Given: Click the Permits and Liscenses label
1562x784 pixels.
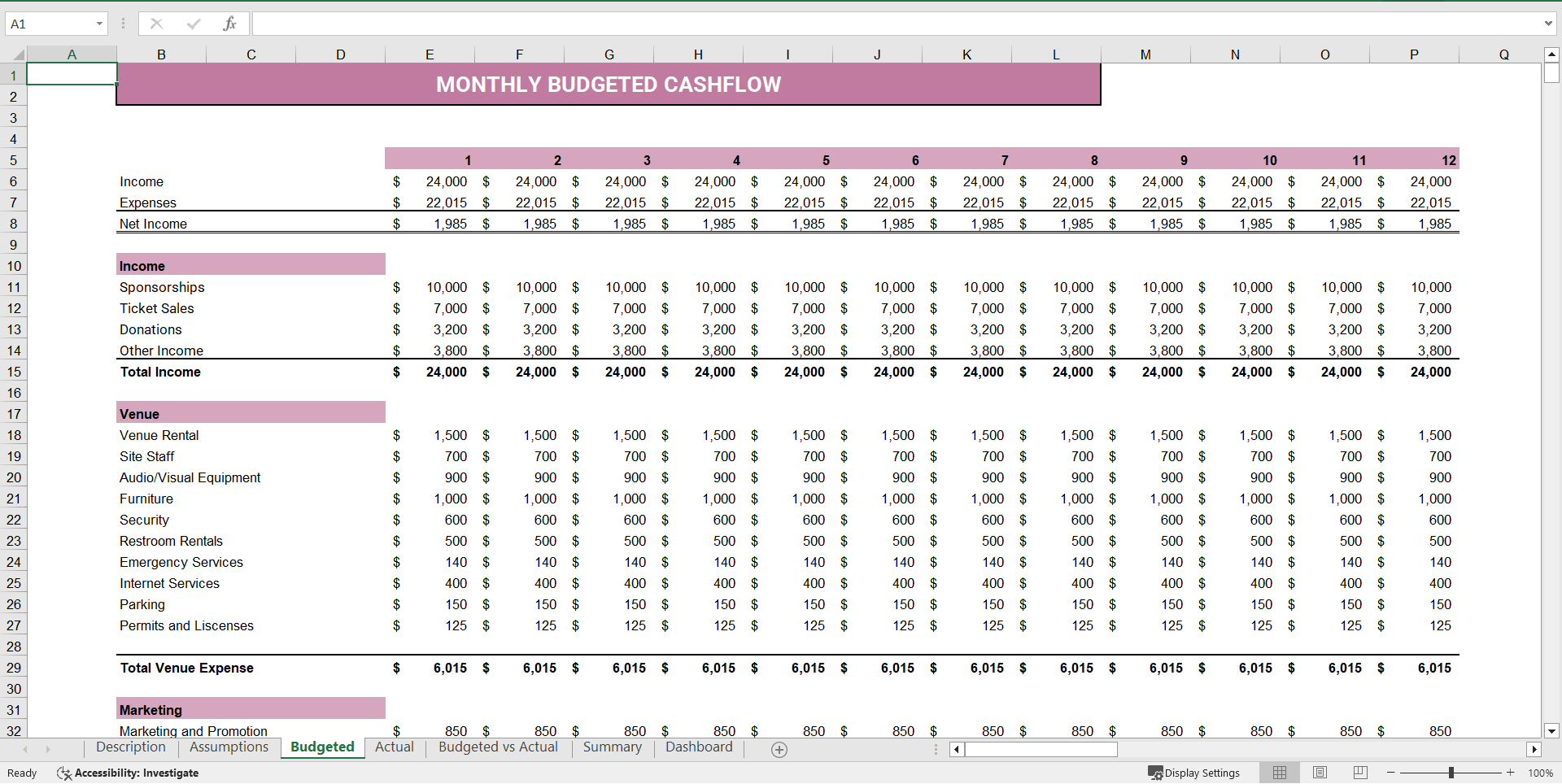Looking at the screenshot, I should coord(186,625).
